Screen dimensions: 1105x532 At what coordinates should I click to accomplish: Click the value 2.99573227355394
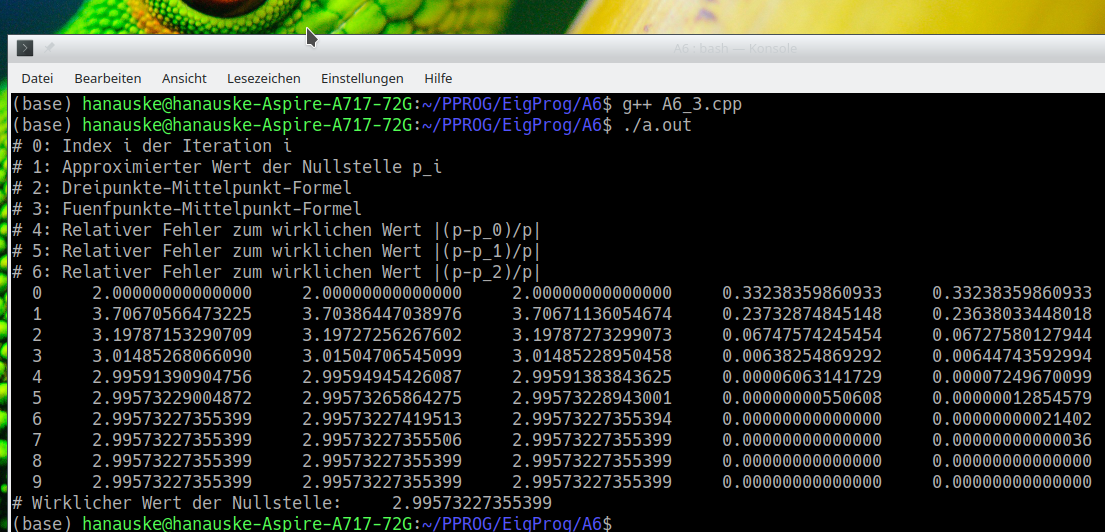(x=592, y=419)
